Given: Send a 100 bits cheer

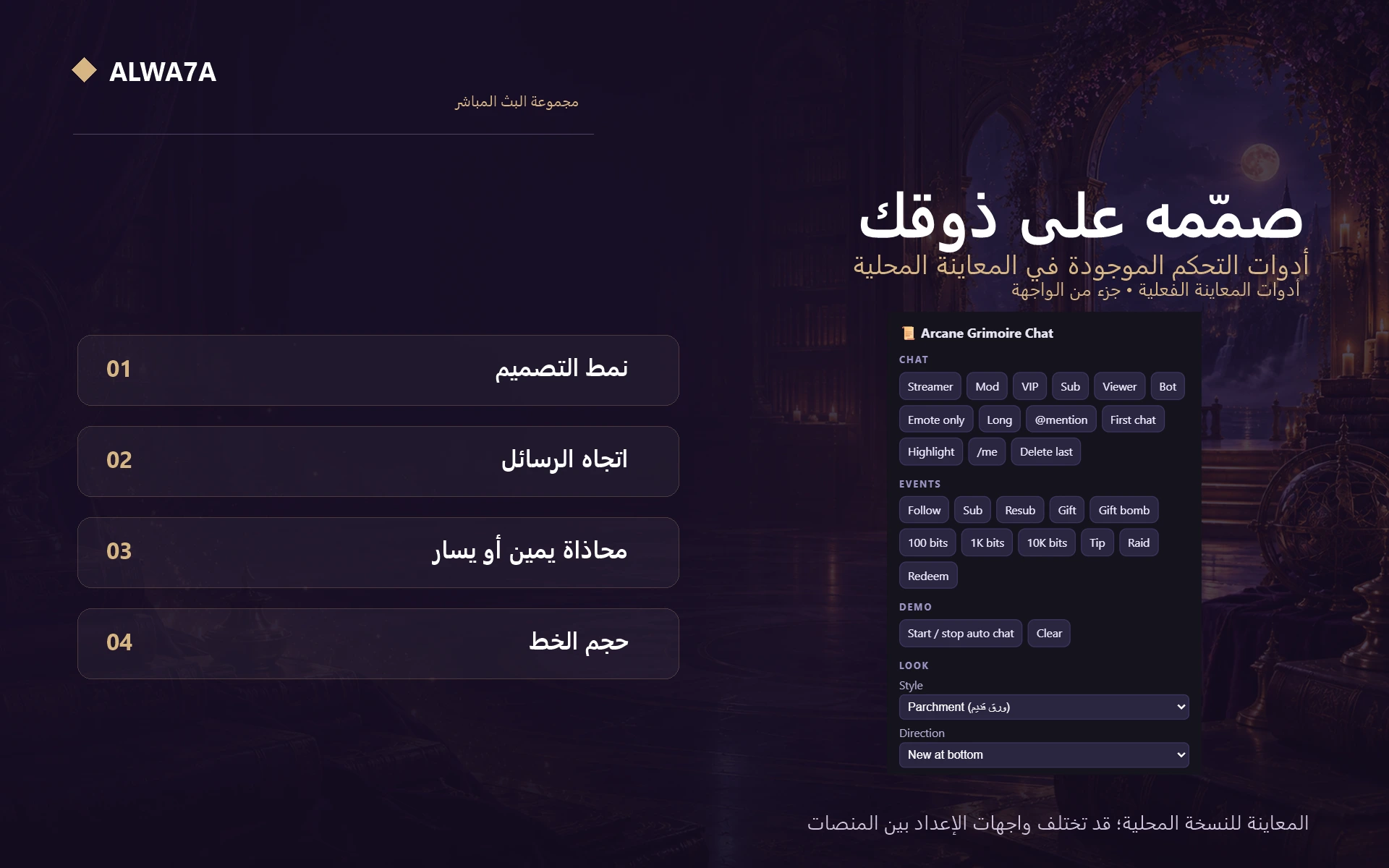Looking at the screenshot, I should pyautogui.click(x=927, y=543).
